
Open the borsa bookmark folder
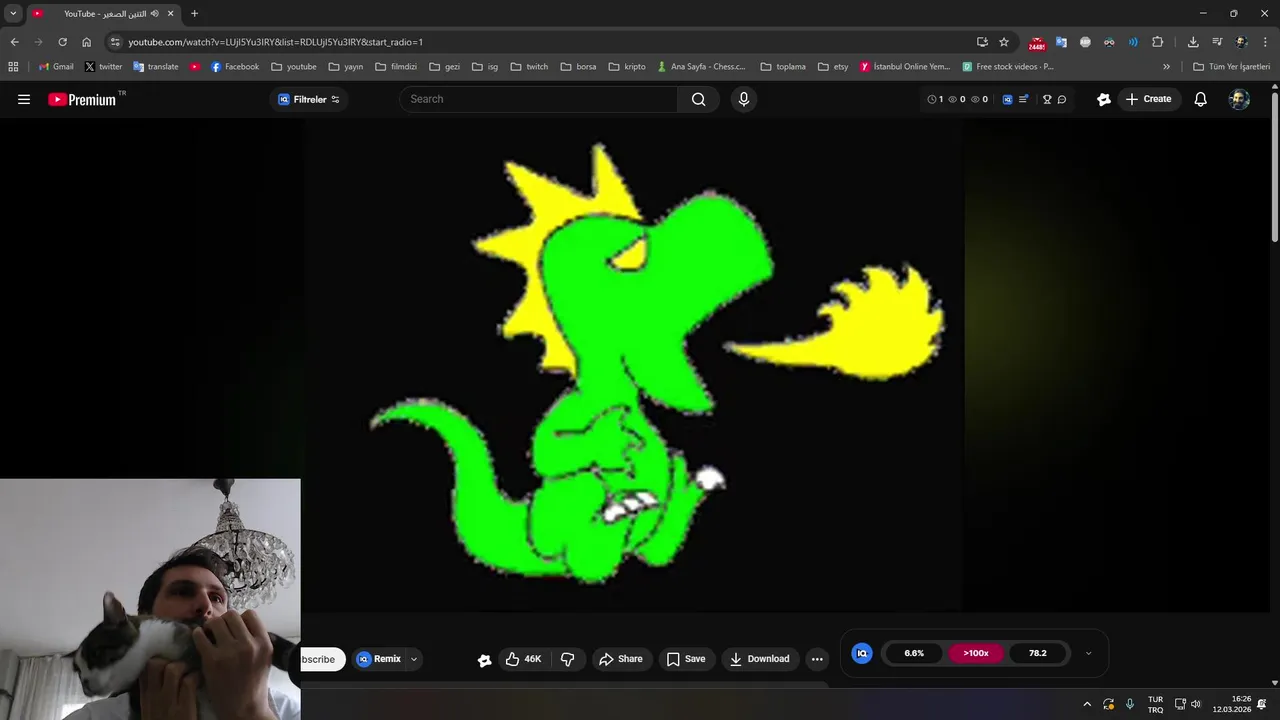tap(579, 67)
